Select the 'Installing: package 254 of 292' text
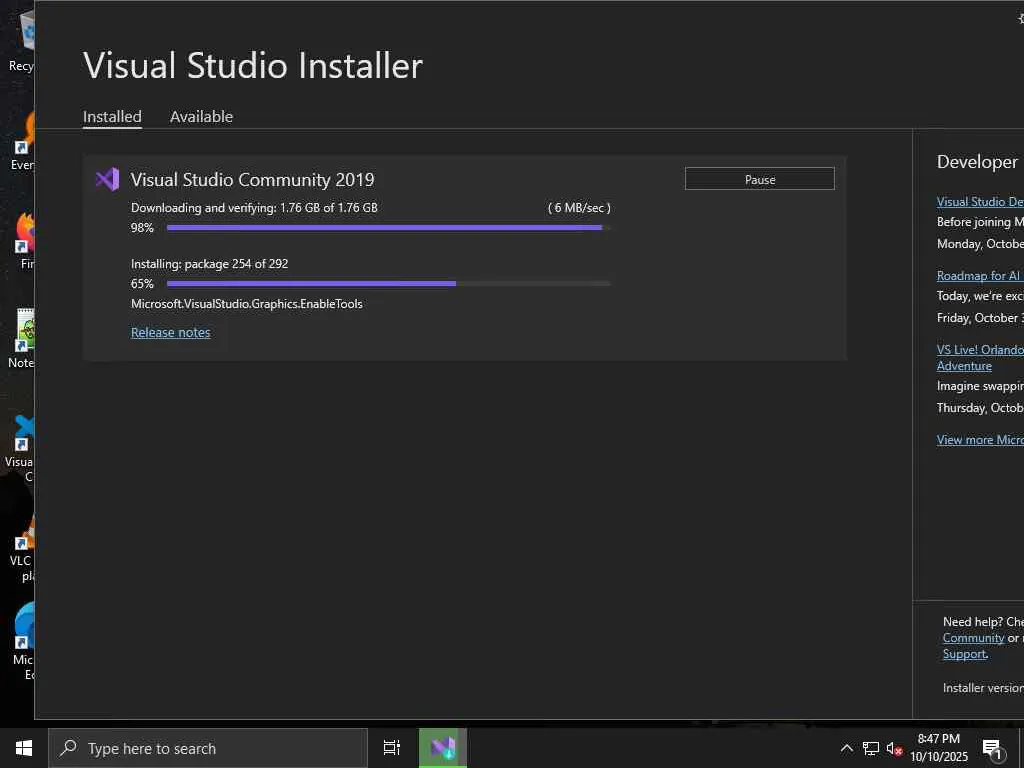 click(209, 264)
